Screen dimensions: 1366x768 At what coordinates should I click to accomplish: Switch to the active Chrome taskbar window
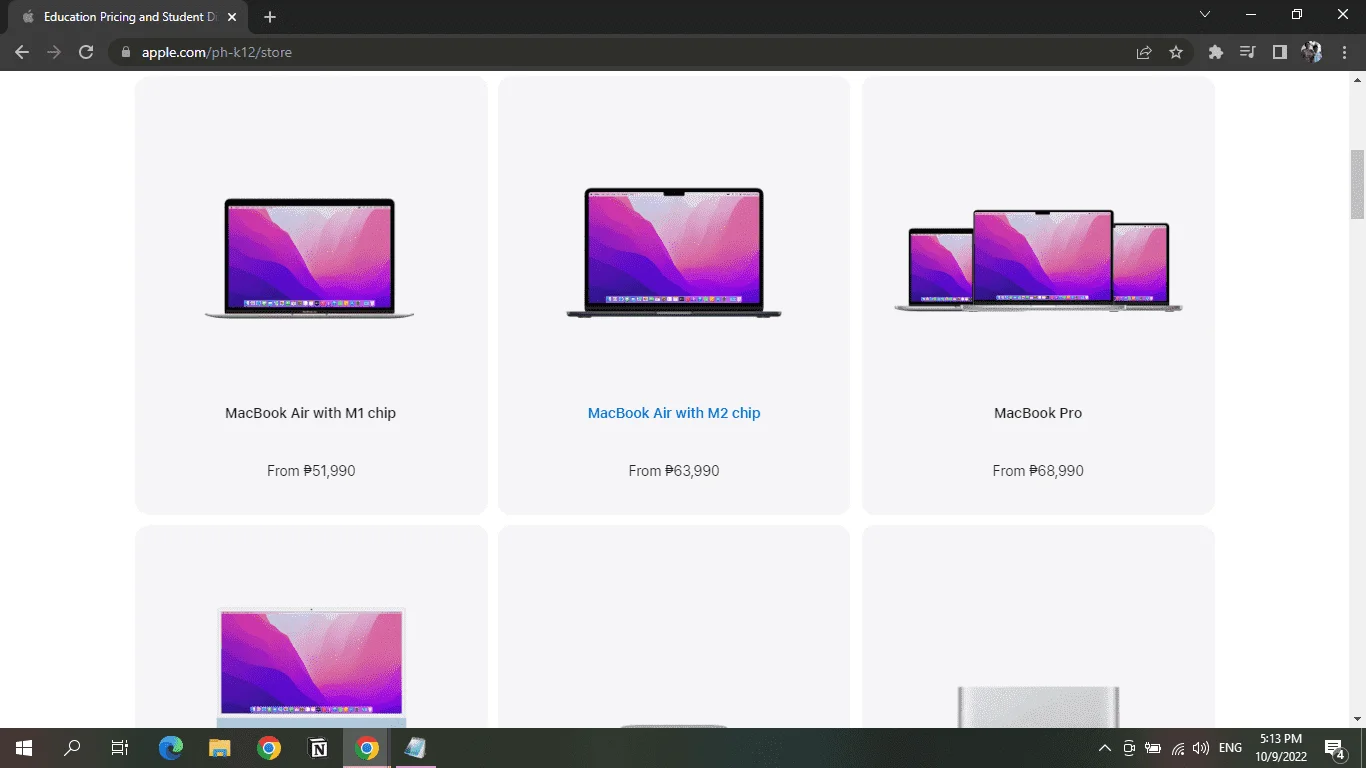coord(367,748)
